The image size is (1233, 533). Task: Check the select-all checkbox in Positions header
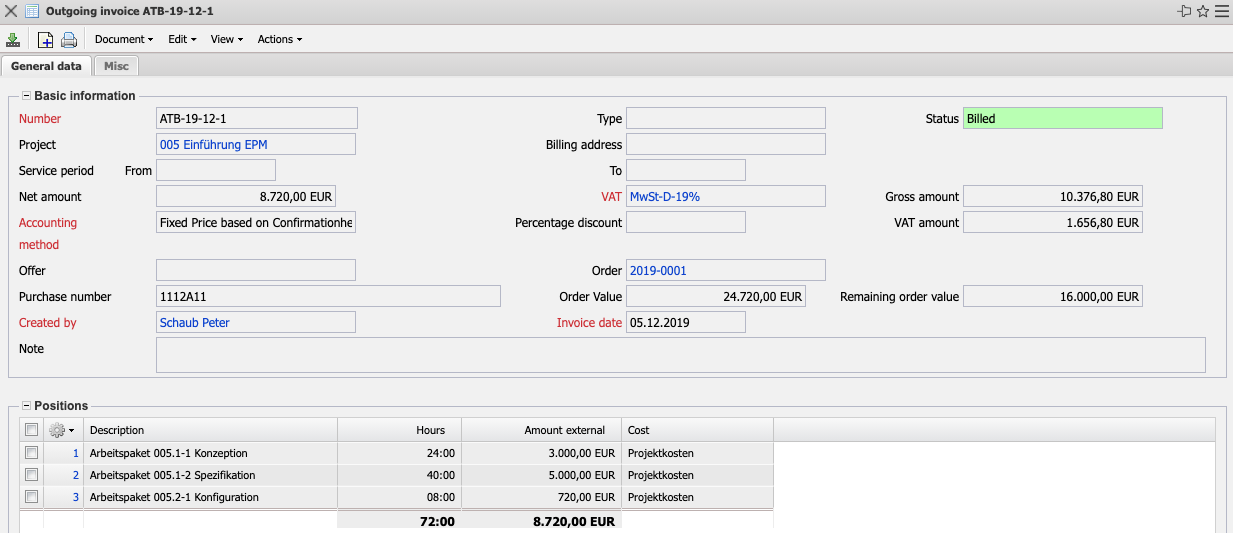pyautogui.click(x=32, y=430)
